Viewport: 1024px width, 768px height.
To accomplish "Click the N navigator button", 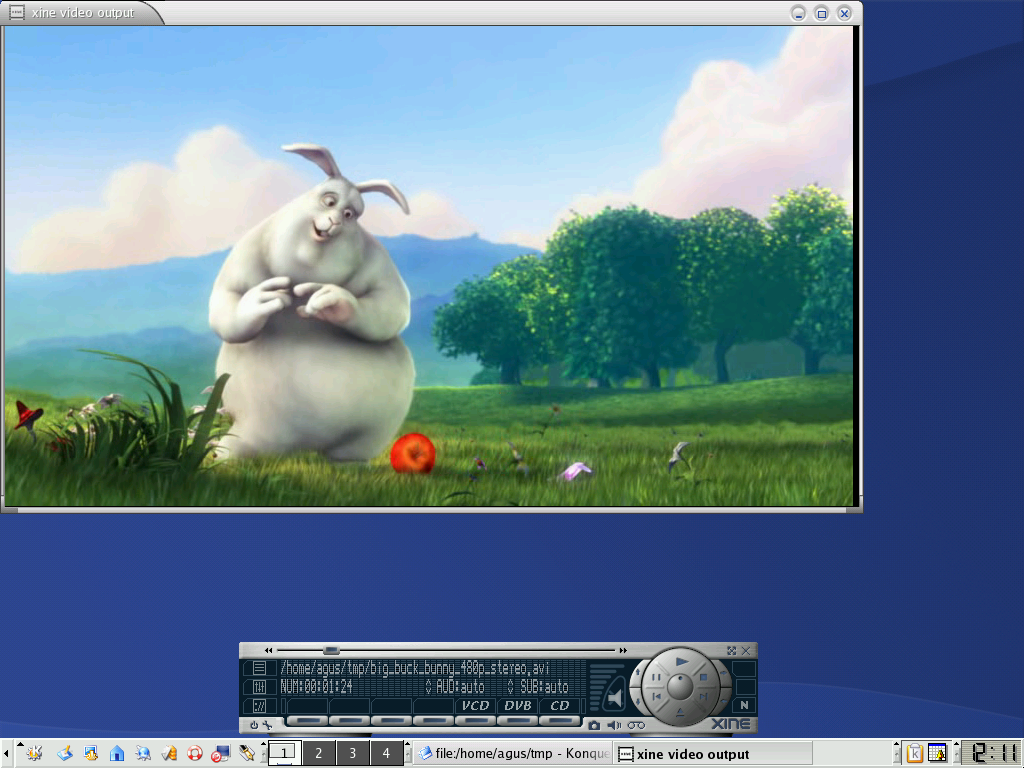I will coord(744,705).
